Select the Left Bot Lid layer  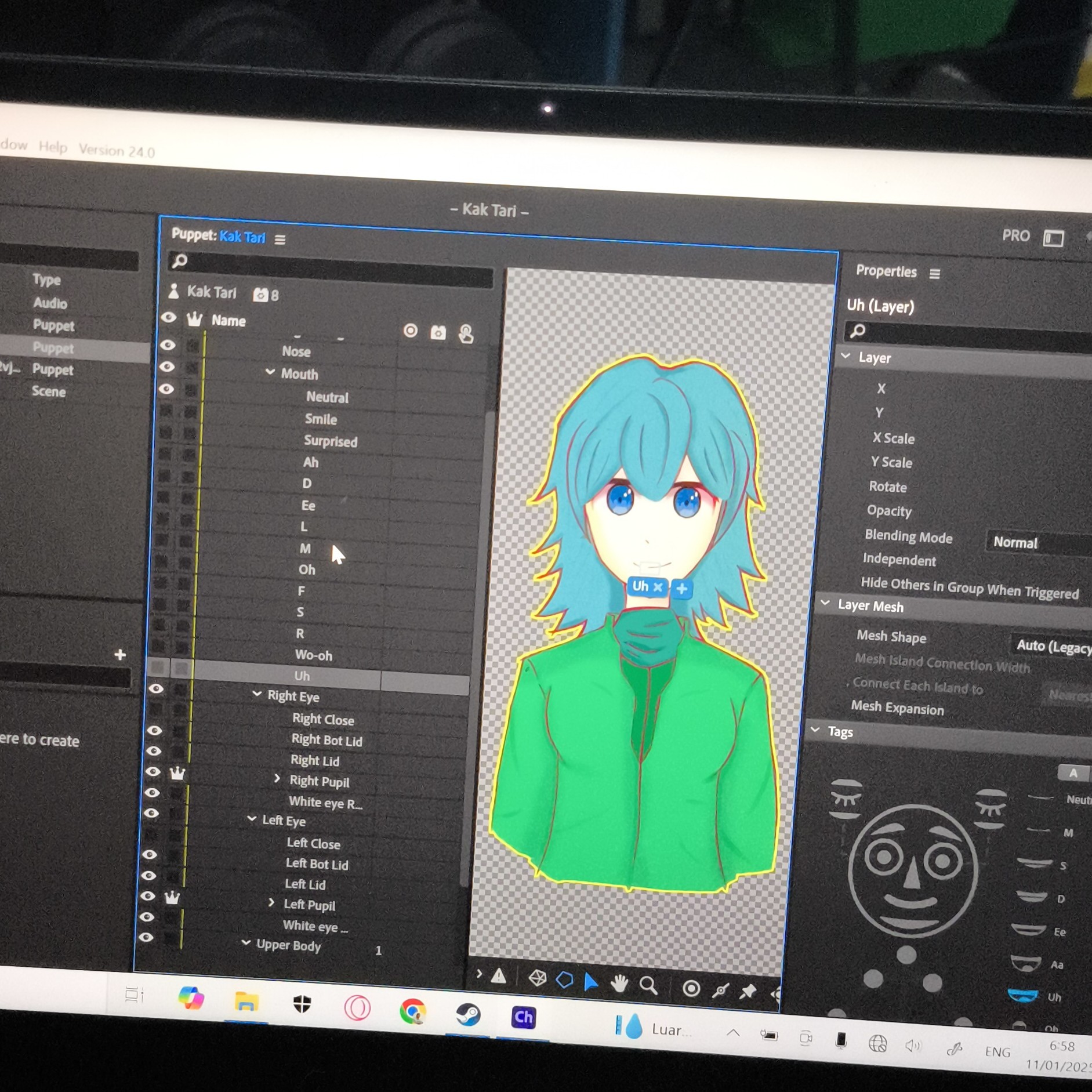[x=317, y=864]
